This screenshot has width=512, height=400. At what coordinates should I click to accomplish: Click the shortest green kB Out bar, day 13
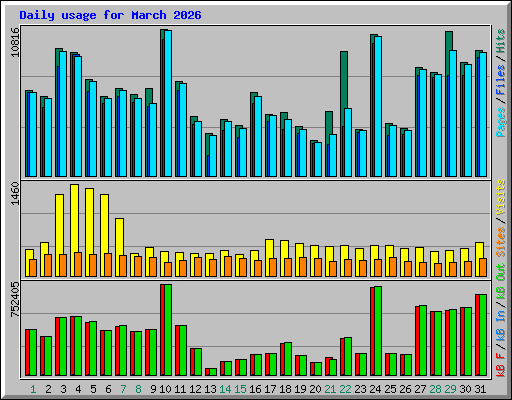click(x=213, y=372)
